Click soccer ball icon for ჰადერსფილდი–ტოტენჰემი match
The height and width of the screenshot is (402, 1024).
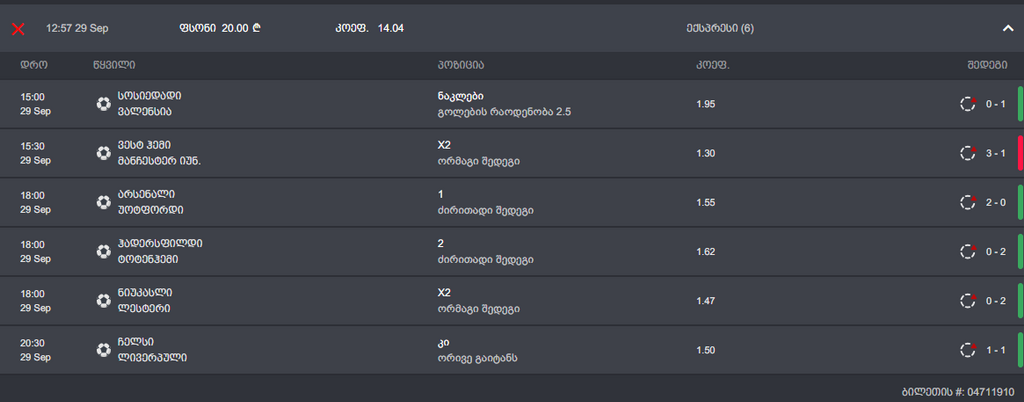point(103,251)
